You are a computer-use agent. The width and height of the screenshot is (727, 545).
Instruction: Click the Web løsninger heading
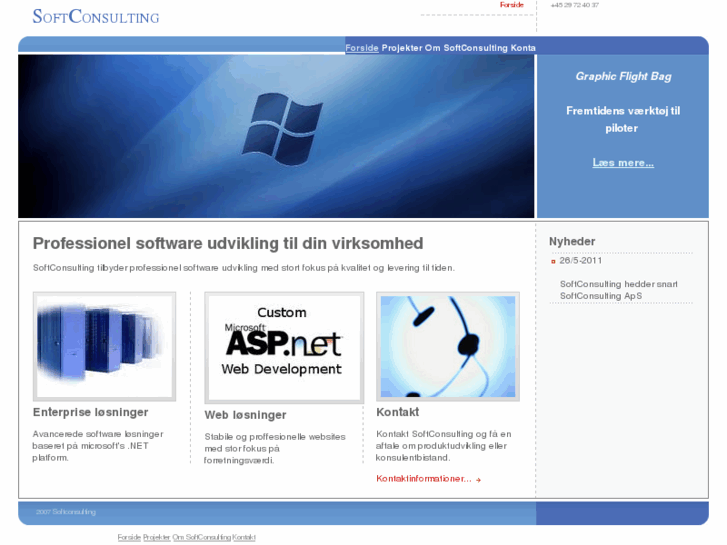pos(245,415)
